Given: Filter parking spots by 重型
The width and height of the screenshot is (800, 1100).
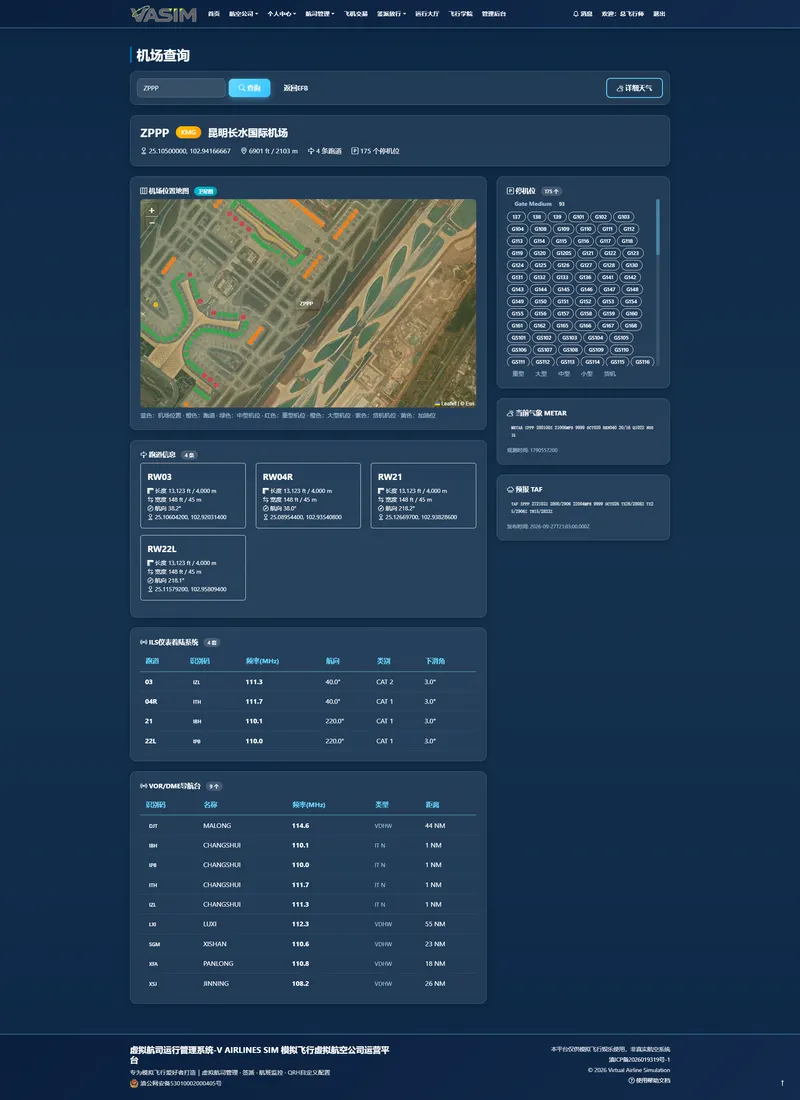Looking at the screenshot, I should 518,374.
